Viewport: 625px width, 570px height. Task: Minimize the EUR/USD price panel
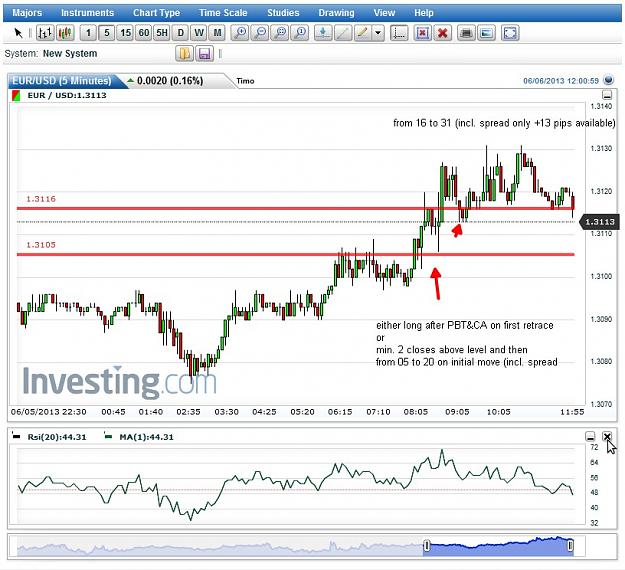pyautogui.click(x=607, y=95)
